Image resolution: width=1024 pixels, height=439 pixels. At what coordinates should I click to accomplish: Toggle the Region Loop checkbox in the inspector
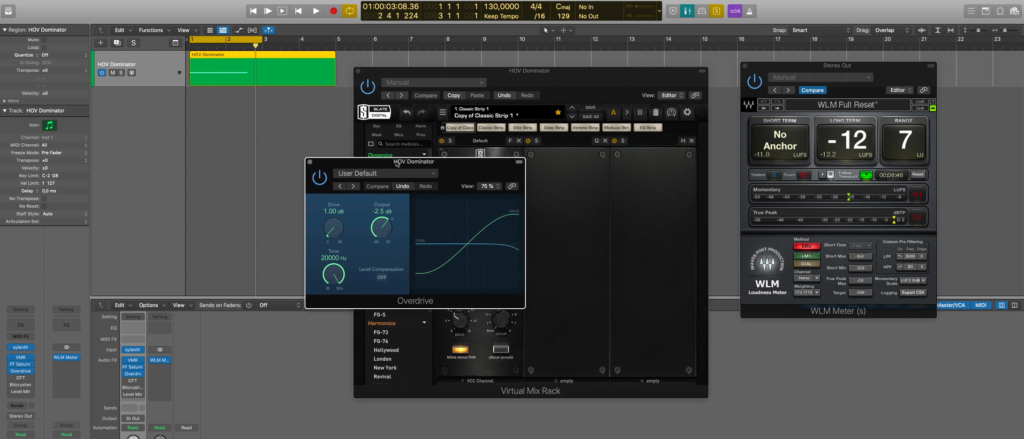click(44, 48)
